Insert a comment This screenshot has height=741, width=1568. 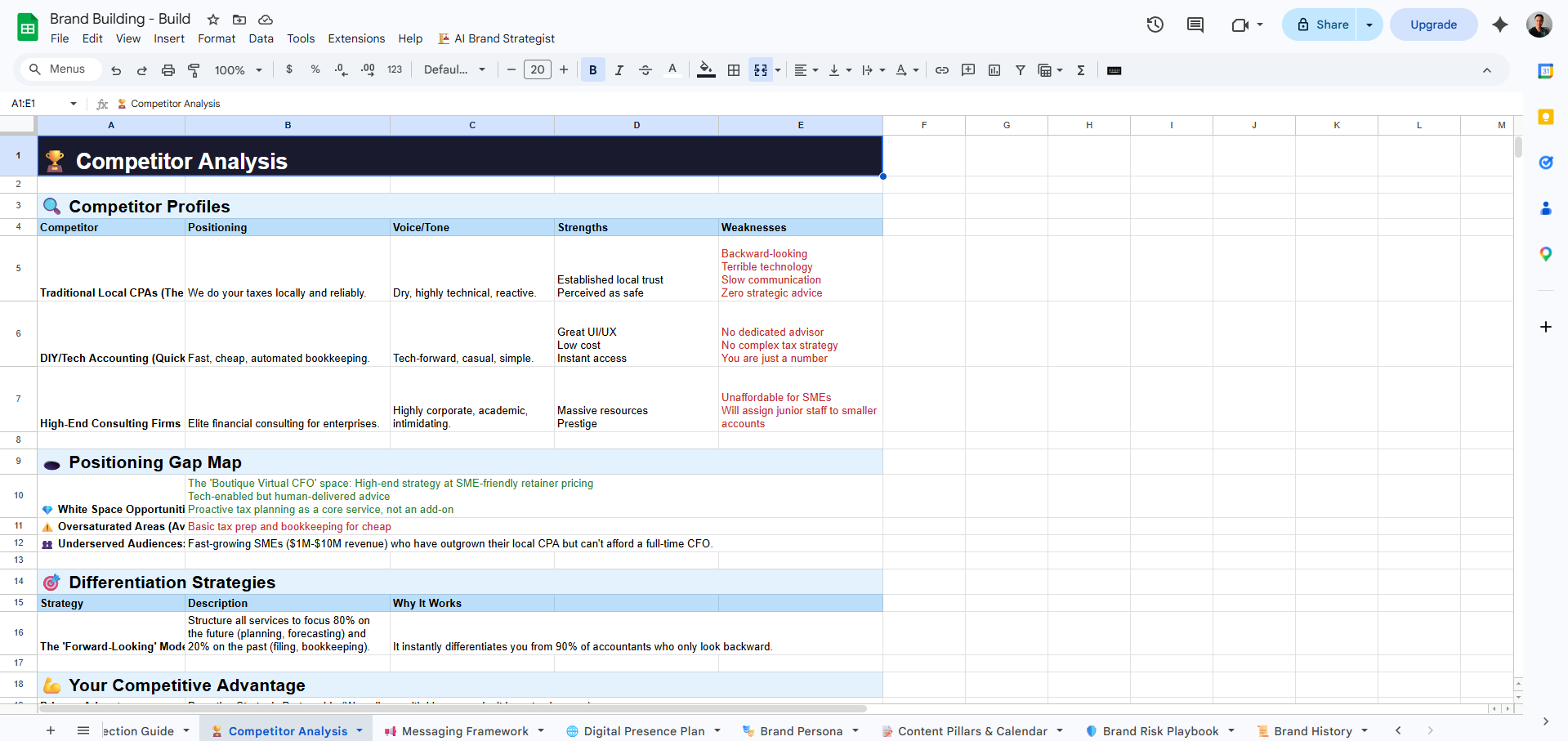tap(968, 70)
